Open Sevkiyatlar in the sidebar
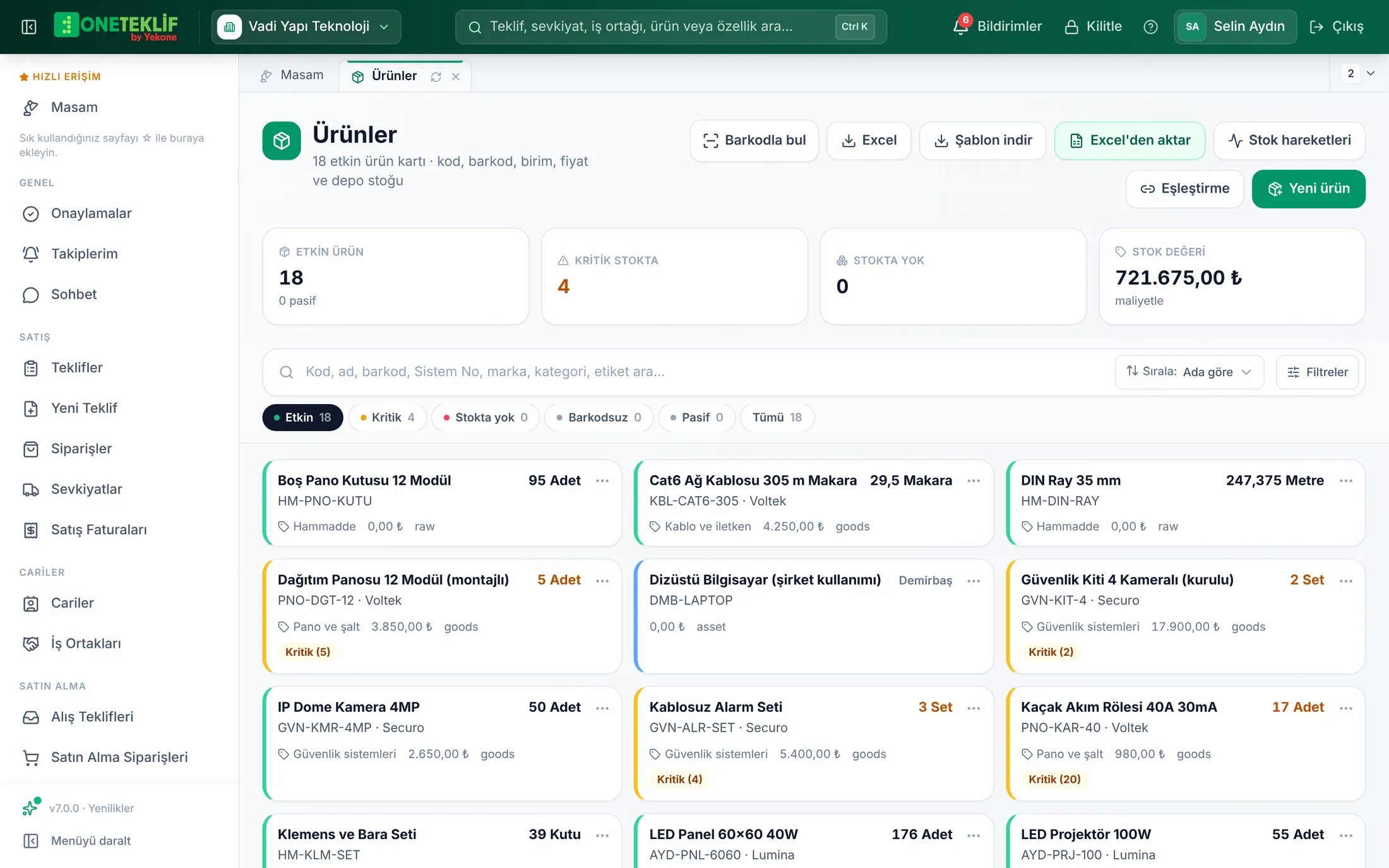1389x868 pixels. pos(72,489)
